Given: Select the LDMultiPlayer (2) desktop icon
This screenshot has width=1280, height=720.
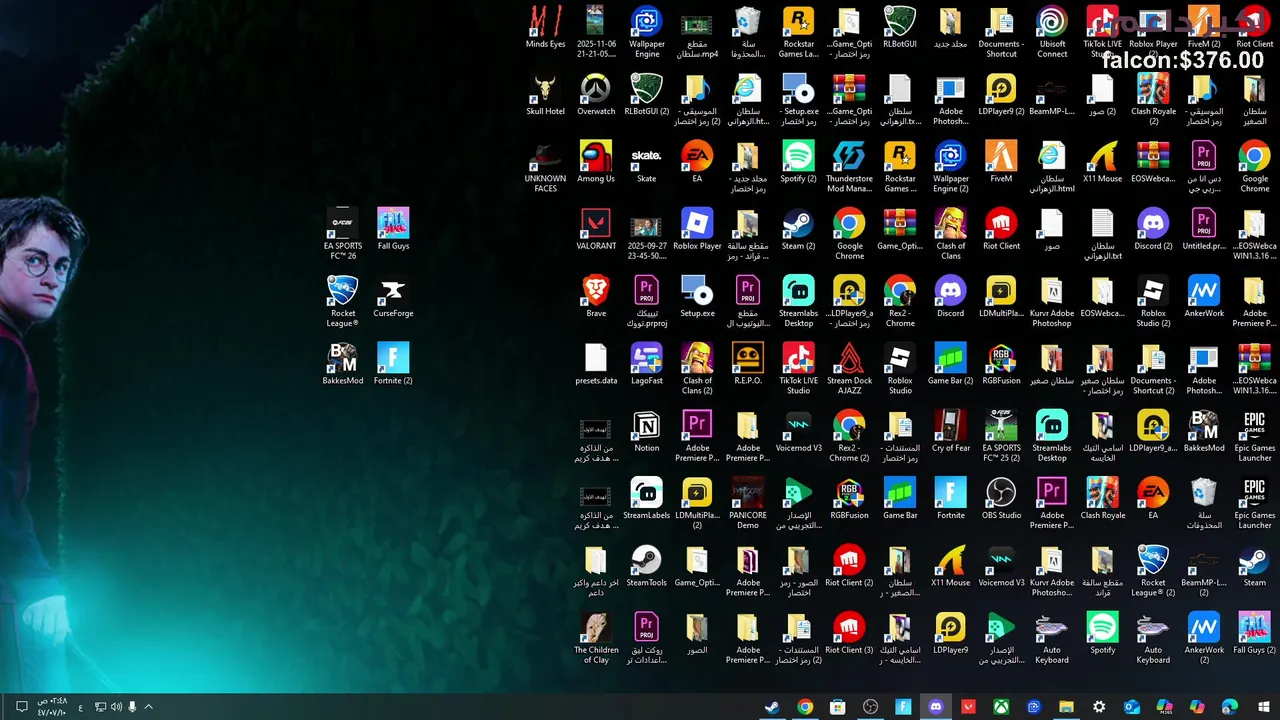Looking at the screenshot, I should click(697, 503).
